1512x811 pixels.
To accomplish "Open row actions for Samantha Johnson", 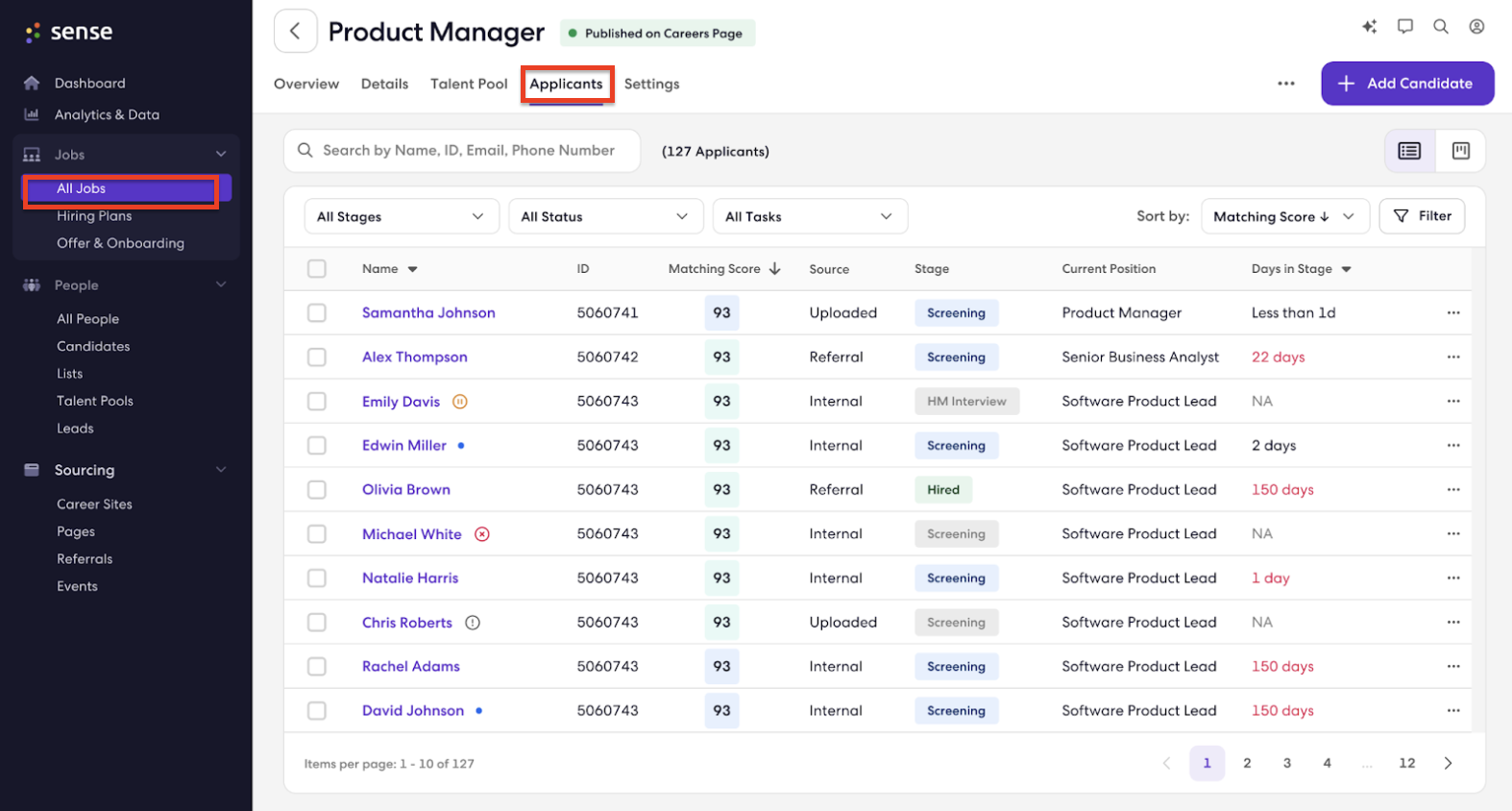I will point(1452,313).
